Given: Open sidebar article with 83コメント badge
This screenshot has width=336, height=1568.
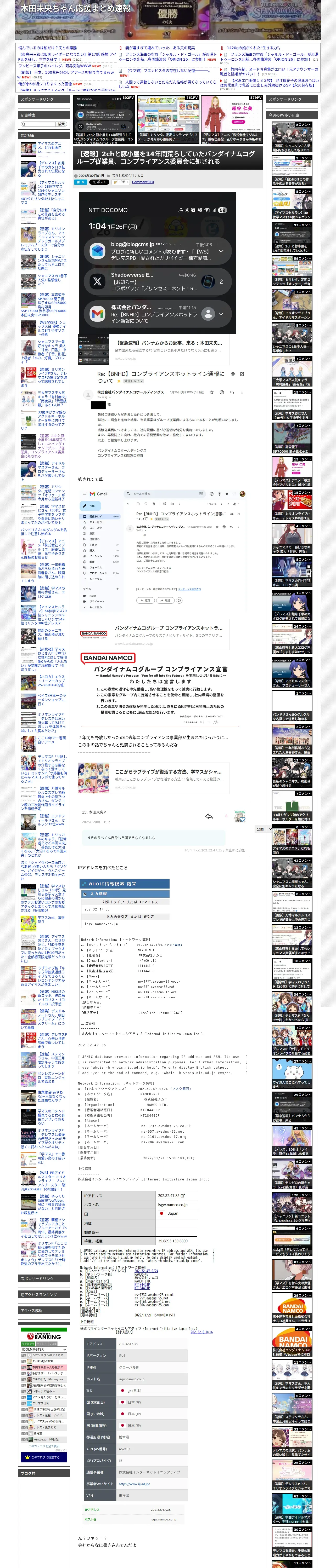Looking at the screenshot, I should point(292,1275).
